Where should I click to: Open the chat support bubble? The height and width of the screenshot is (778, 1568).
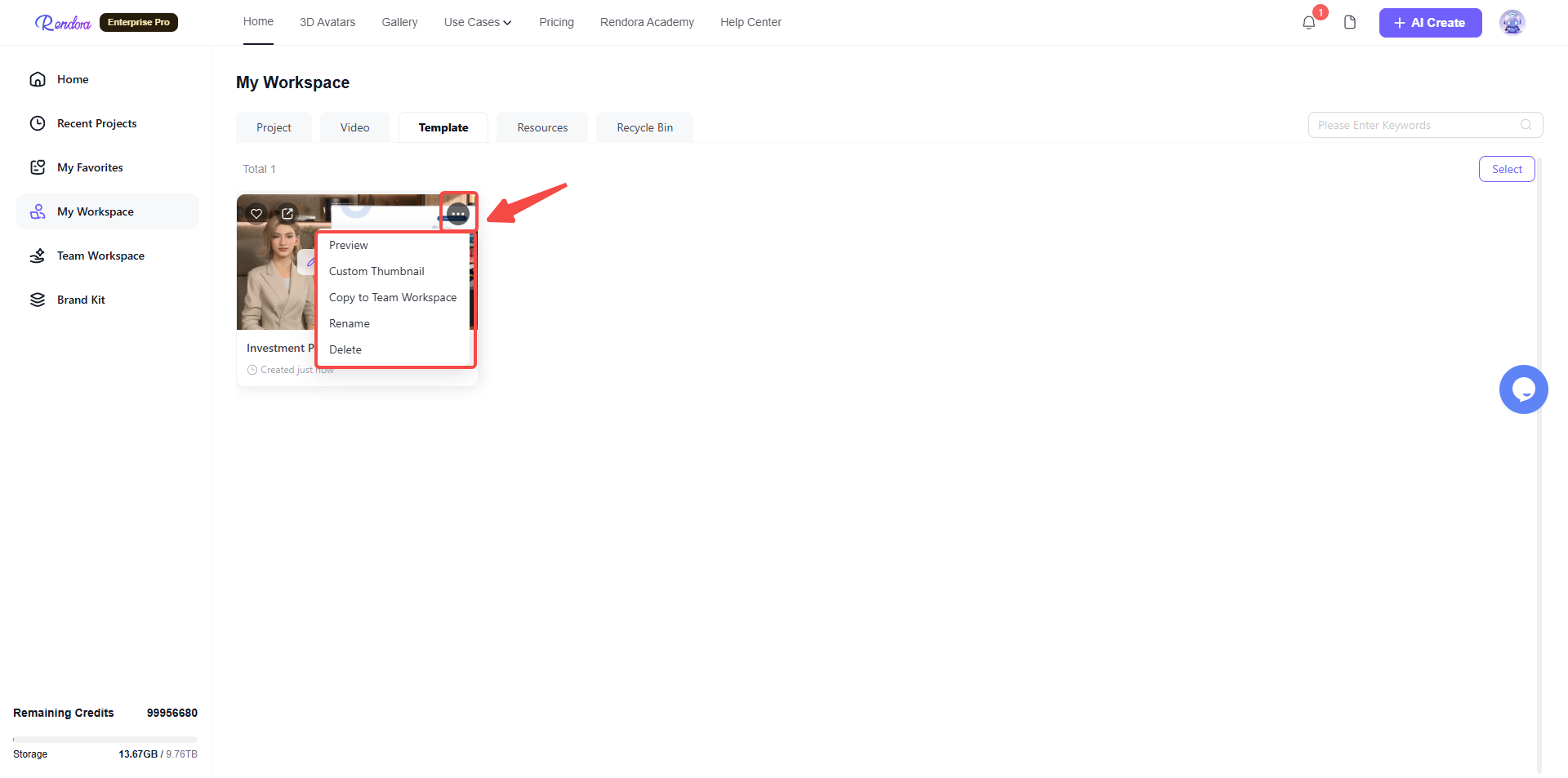pyautogui.click(x=1523, y=389)
